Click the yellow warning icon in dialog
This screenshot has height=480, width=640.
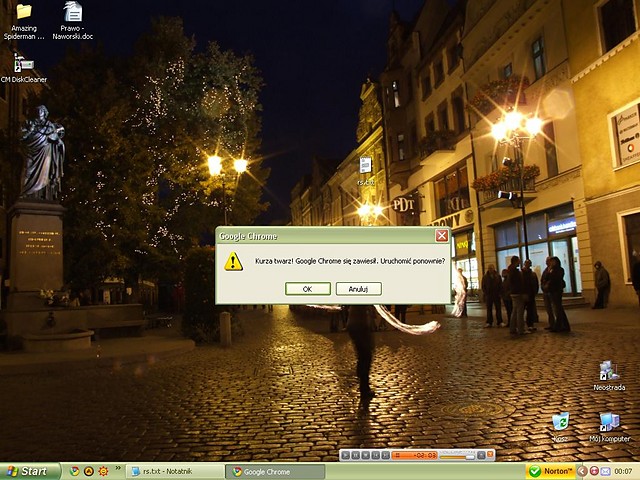(x=233, y=262)
